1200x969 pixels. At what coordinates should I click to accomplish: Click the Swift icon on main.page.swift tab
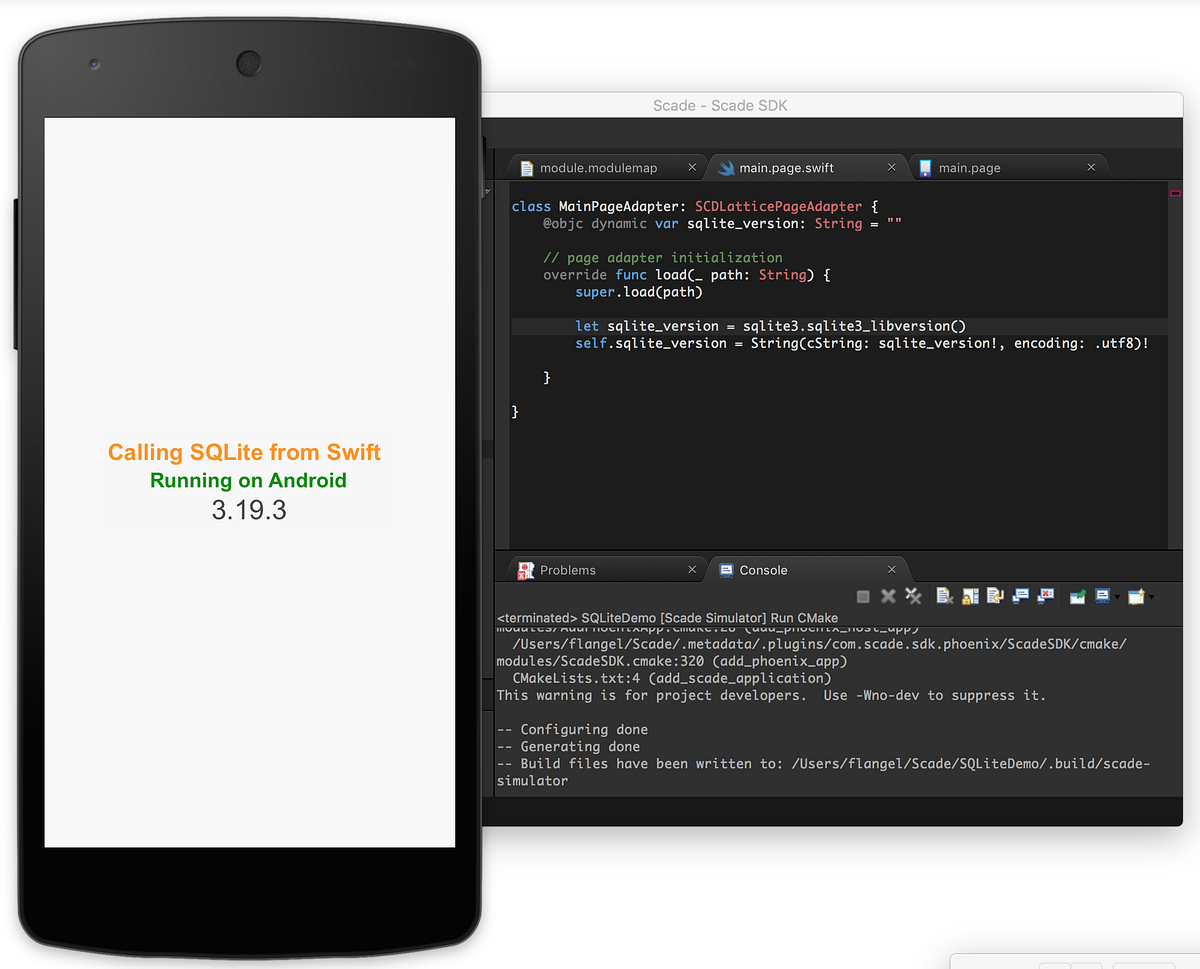tap(724, 167)
